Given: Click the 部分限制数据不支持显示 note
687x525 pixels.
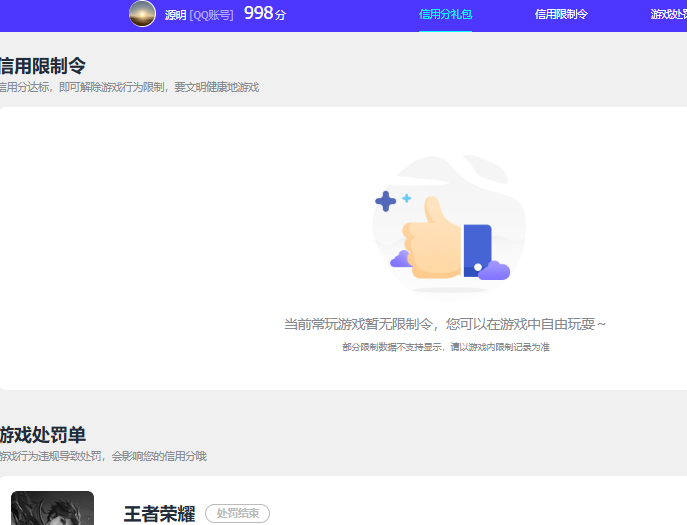Looking at the screenshot, I should (x=446, y=347).
